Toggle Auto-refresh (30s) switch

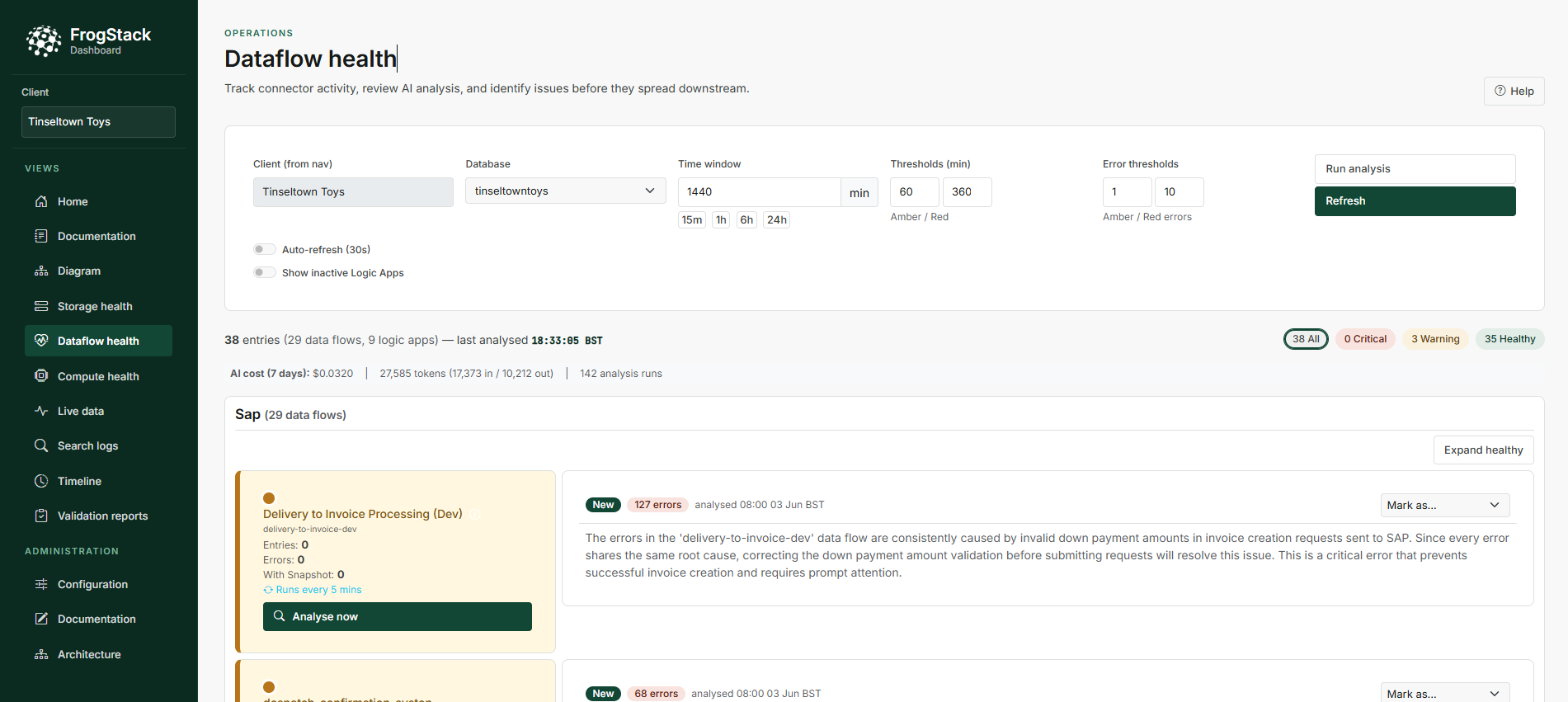point(265,249)
